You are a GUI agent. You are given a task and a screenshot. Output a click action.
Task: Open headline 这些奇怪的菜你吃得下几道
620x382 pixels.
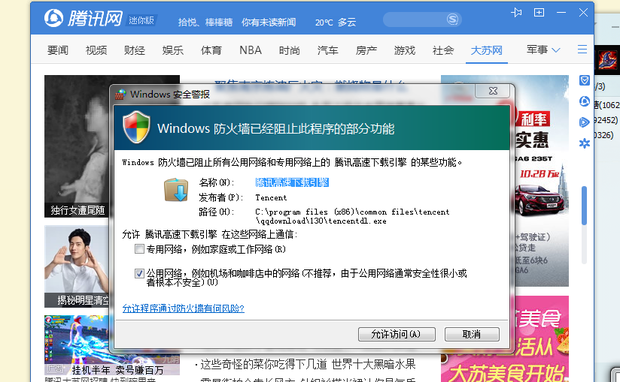click(x=264, y=364)
